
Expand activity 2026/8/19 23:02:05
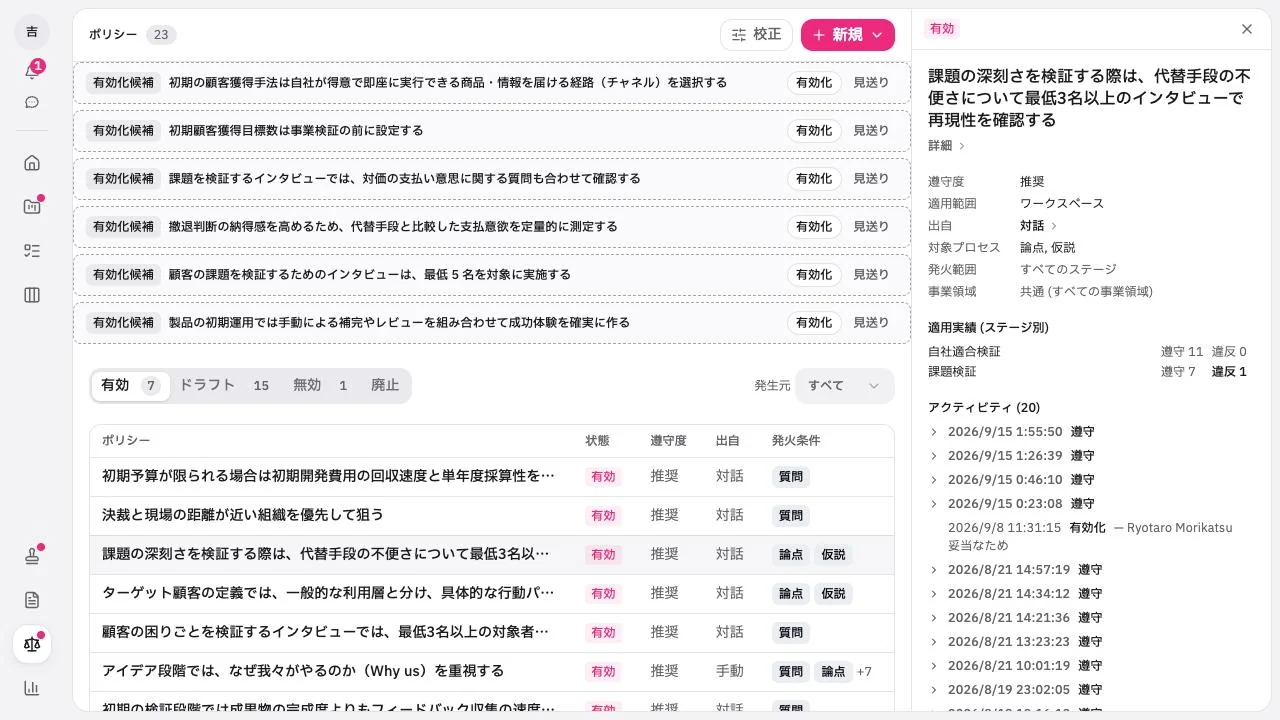tap(1015, 690)
